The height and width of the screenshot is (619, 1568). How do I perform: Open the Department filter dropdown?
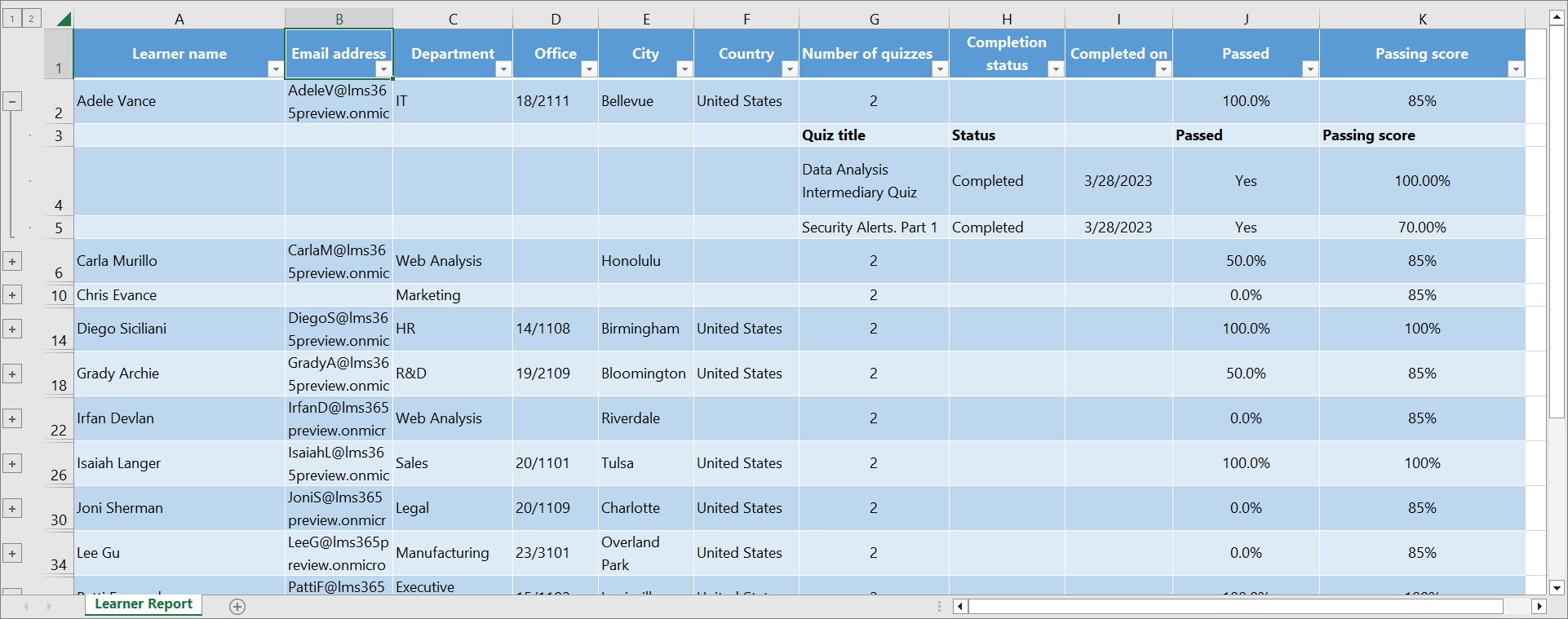pyautogui.click(x=503, y=69)
